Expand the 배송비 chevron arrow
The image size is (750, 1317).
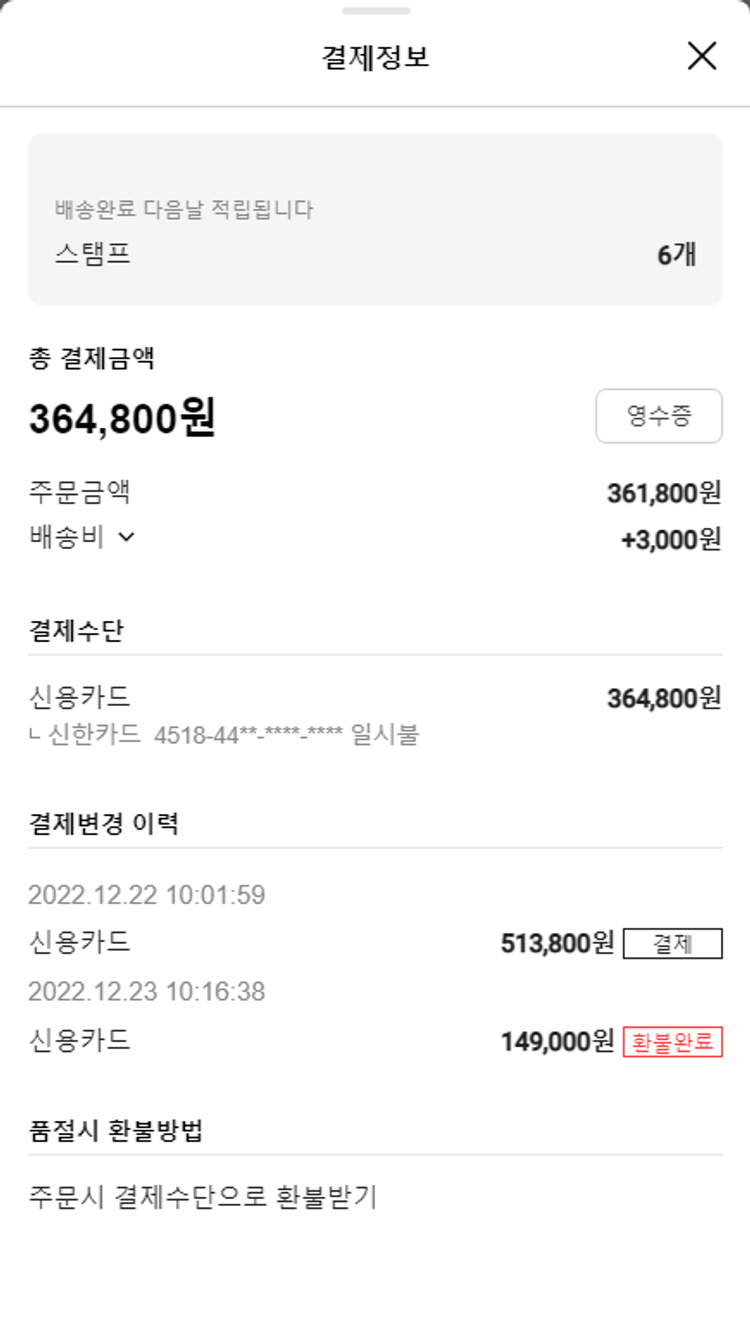click(x=127, y=537)
